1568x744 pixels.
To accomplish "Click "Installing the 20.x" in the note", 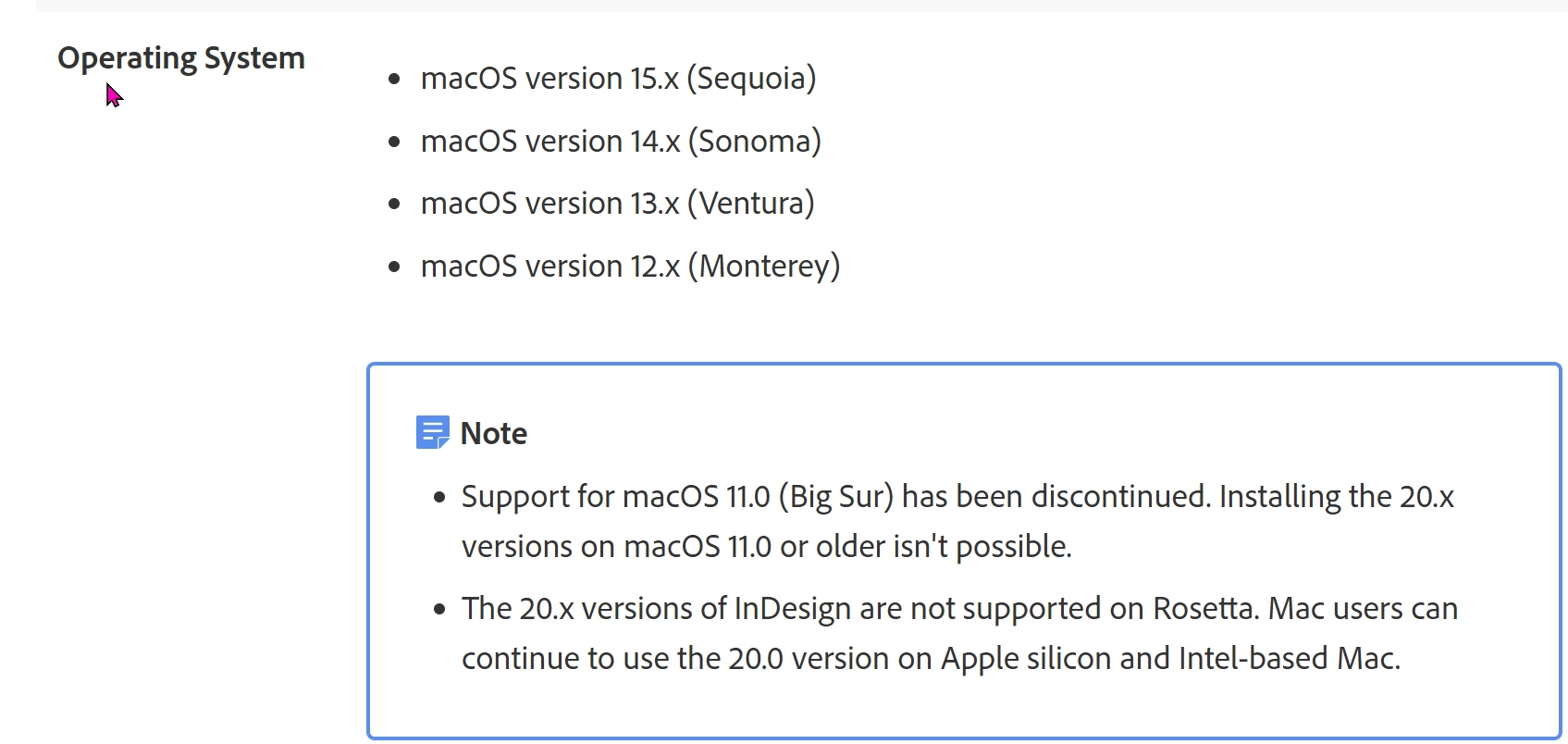I will [1336, 497].
